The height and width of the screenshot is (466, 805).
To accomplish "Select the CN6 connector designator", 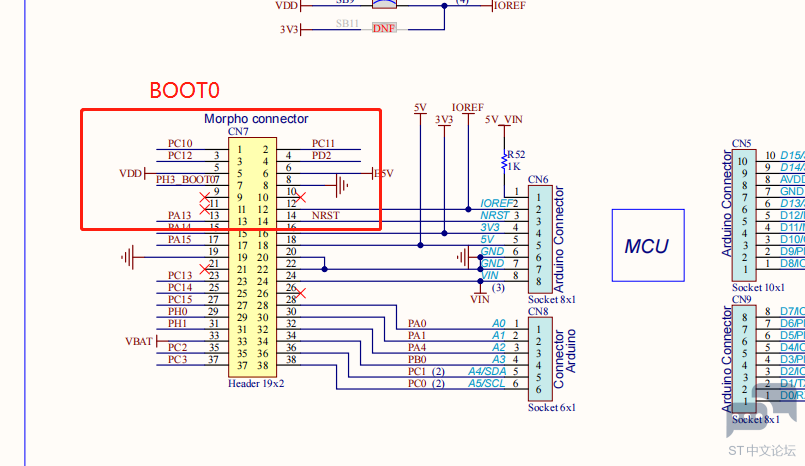I will [x=538, y=180].
